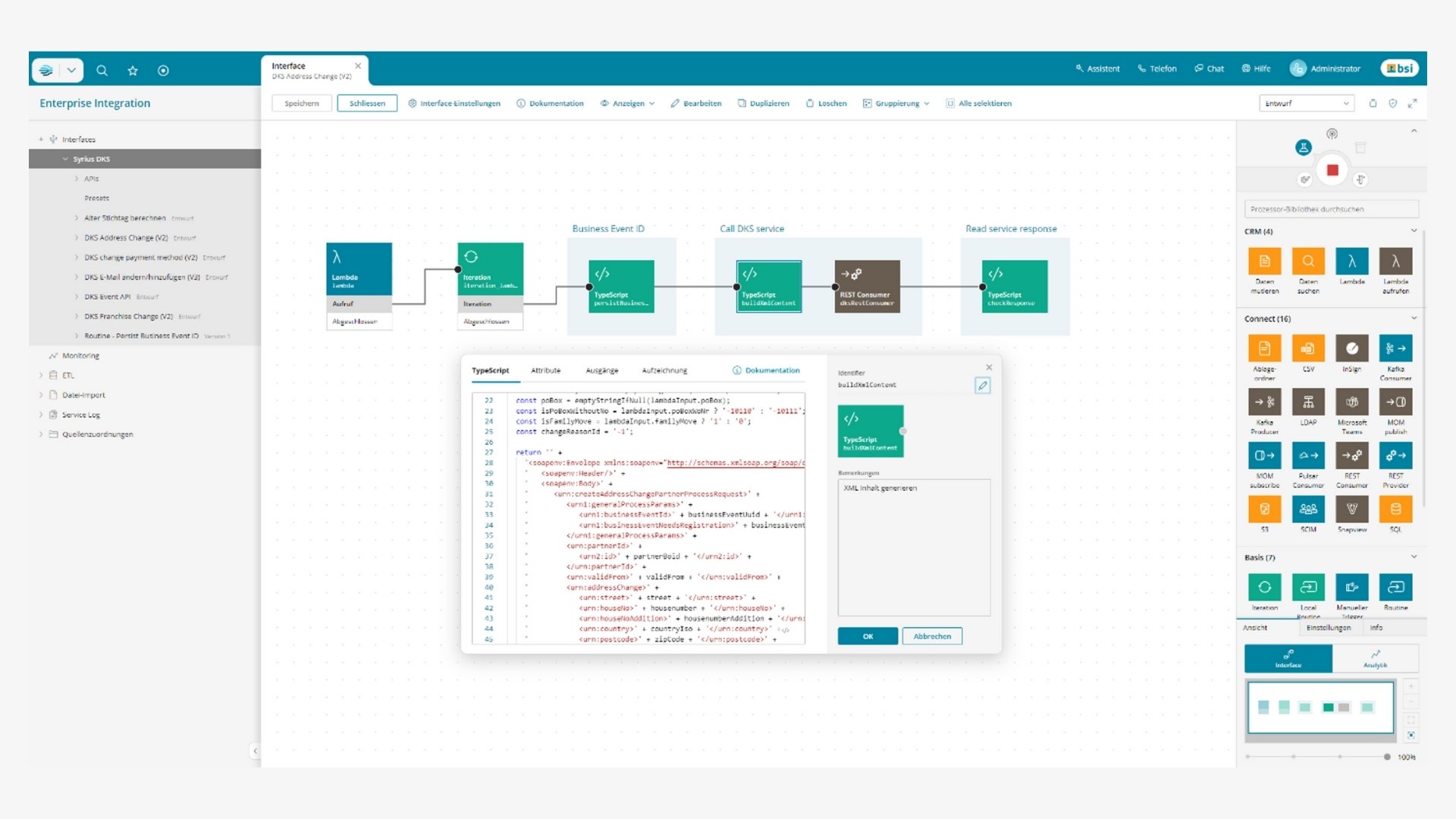Select the MOM publish processor
This screenshot has width=1456, height=819.
1395,402
